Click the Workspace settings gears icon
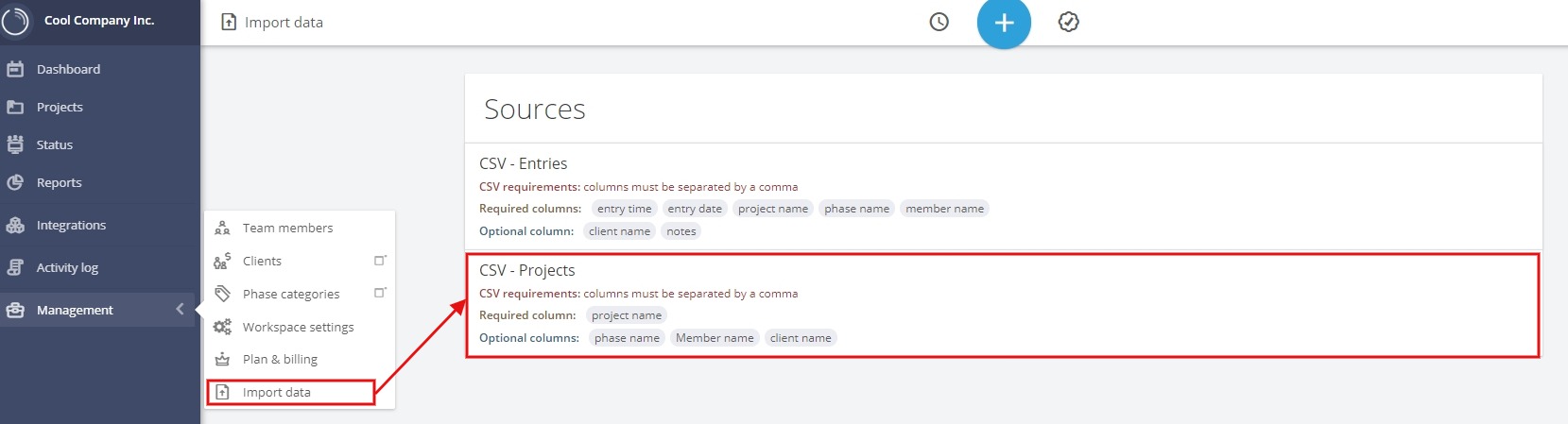This screenshot has width=1568, height=424. pos(222,327)
